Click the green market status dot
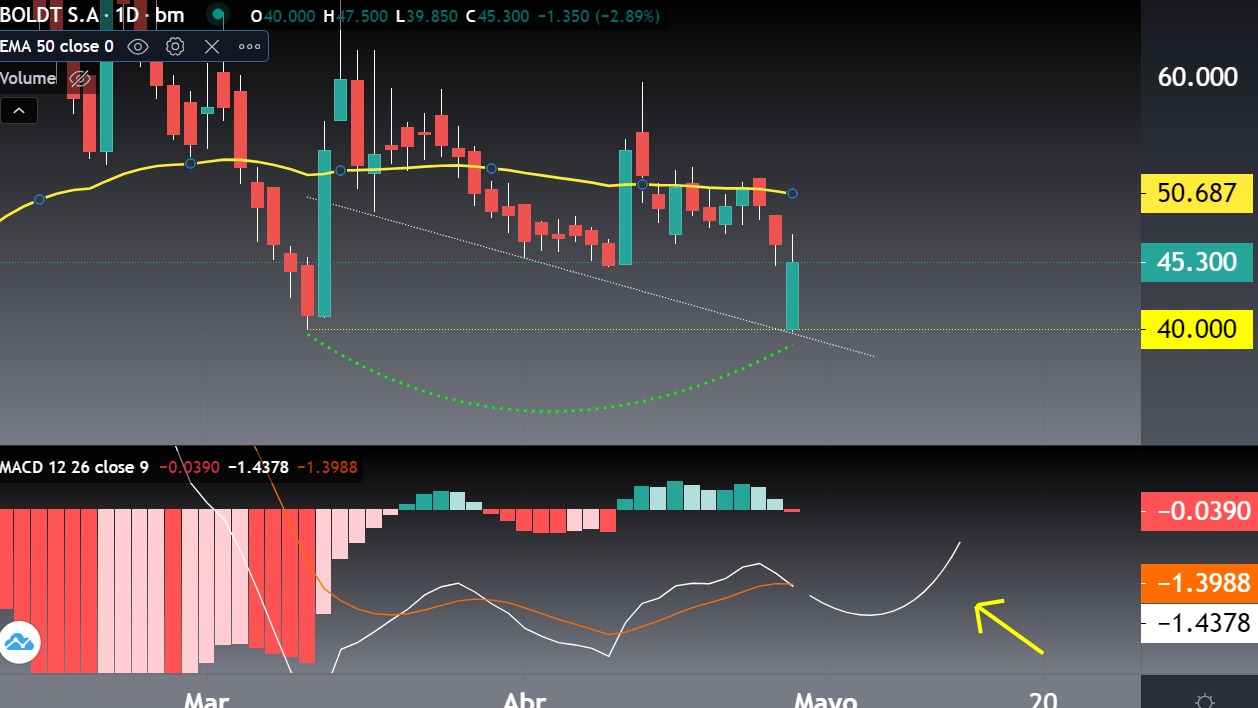The width and height of the screenshot is (1258, 708). [x=218, y=16]
